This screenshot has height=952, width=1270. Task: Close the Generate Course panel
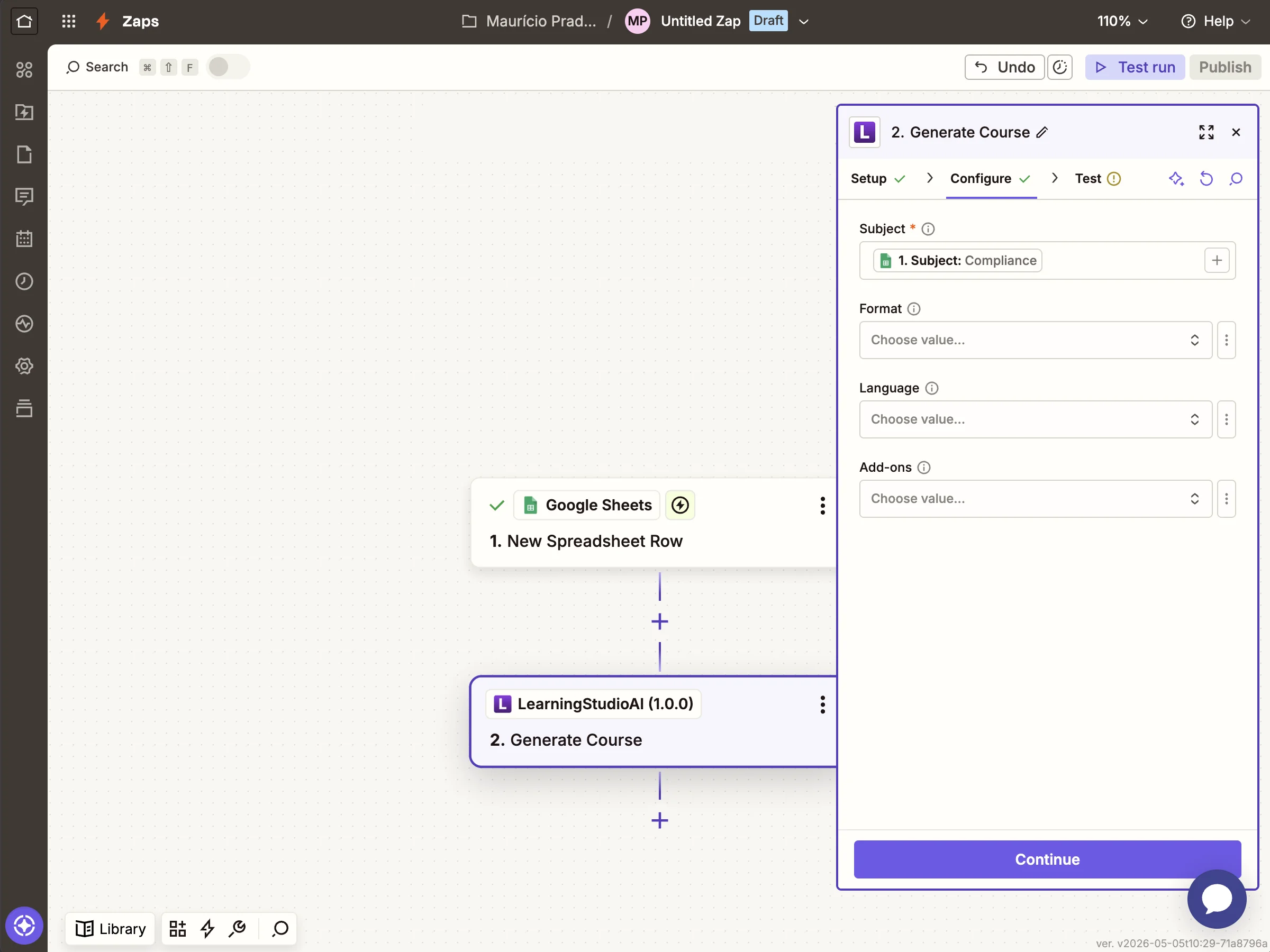coord(1236,133)
